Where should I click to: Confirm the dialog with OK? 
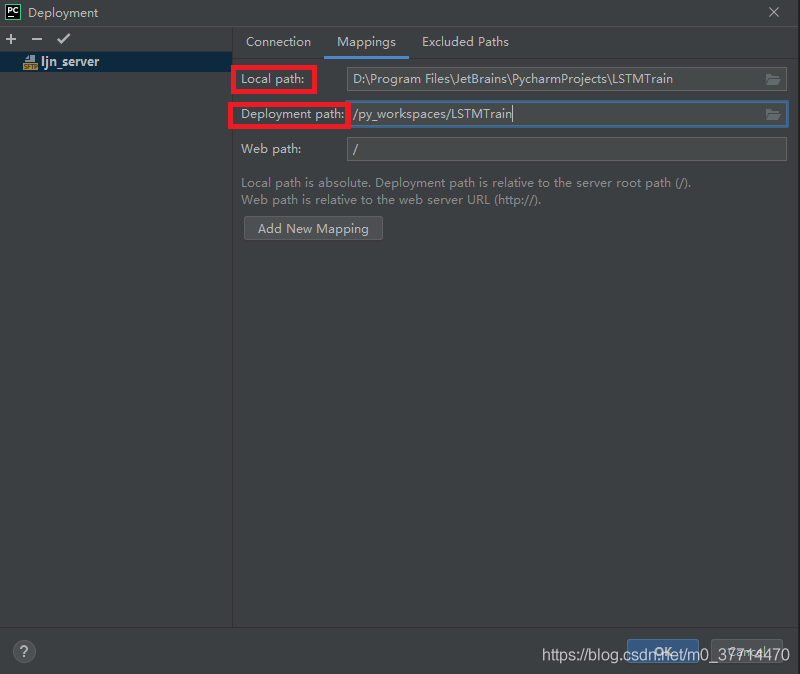coord(662,651)
